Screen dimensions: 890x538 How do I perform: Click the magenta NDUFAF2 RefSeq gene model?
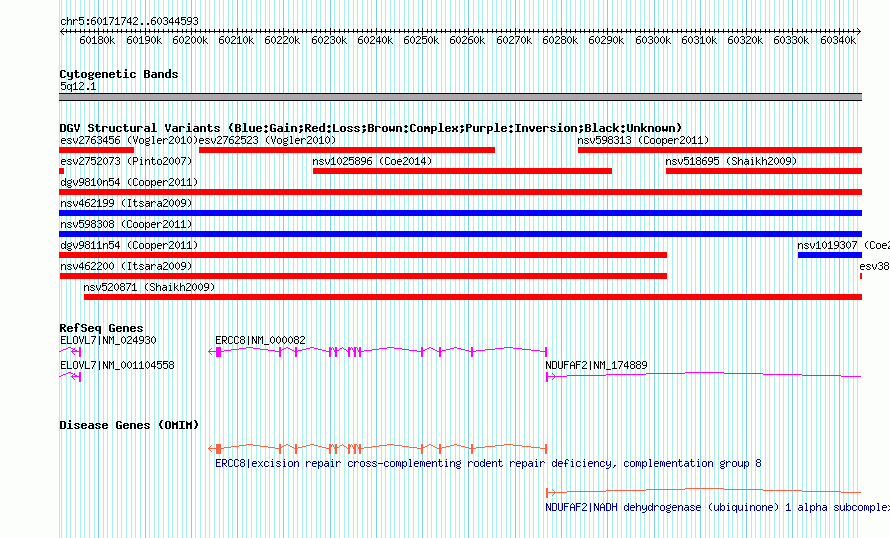tap(704, 376)
